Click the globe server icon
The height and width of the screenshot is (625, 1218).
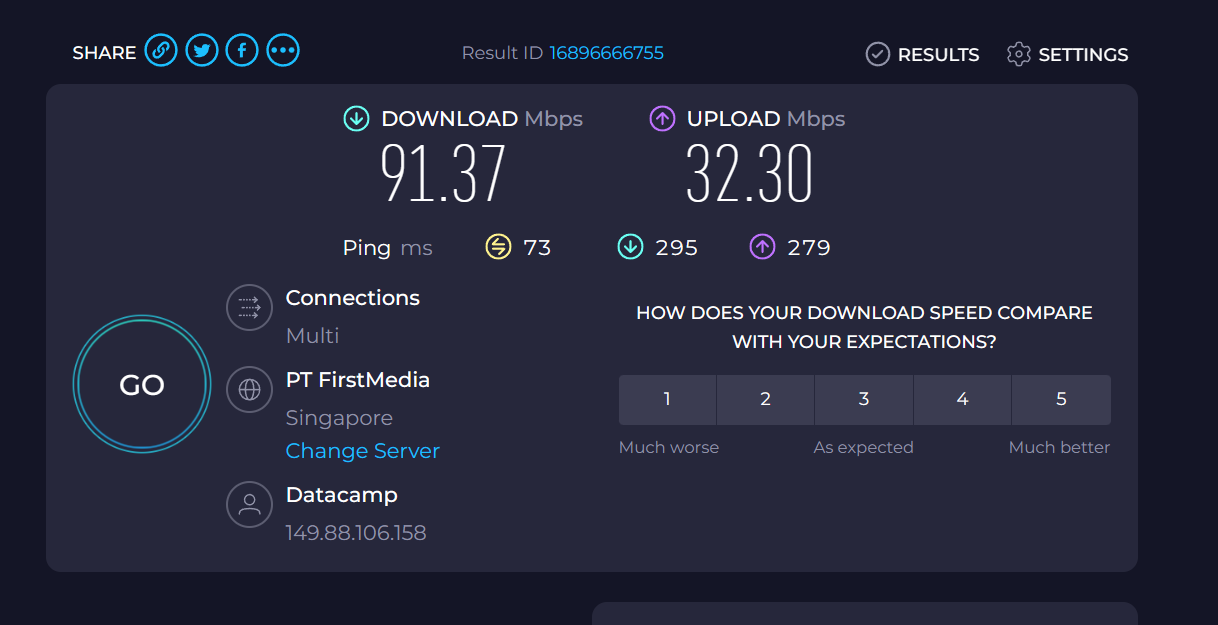249,389
